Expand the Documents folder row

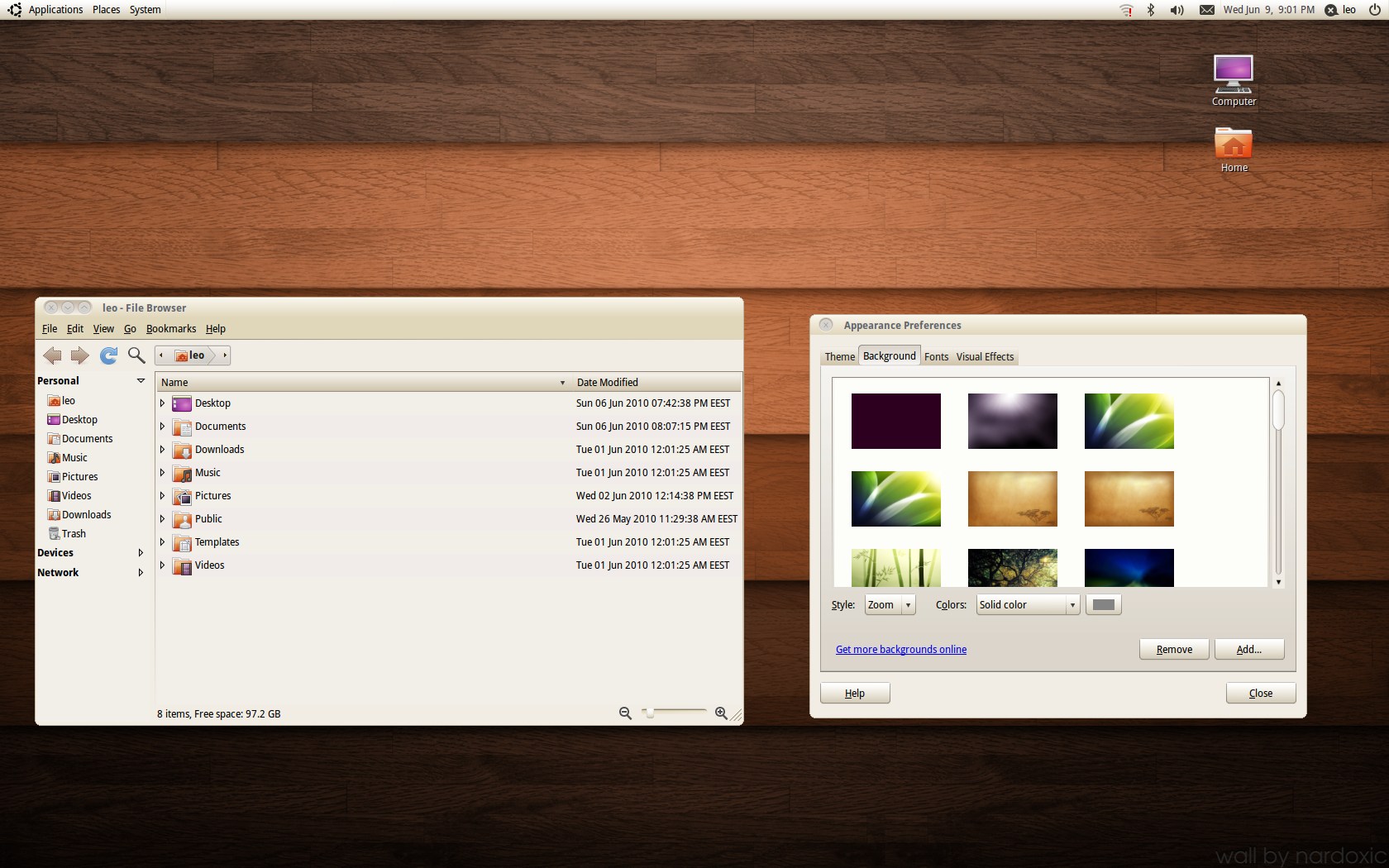162,427
